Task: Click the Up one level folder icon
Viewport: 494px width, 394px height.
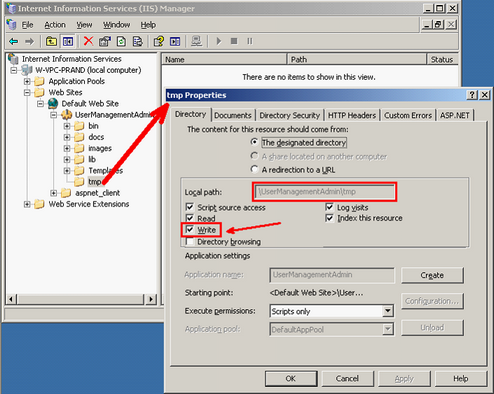Action: click(51, 41)
